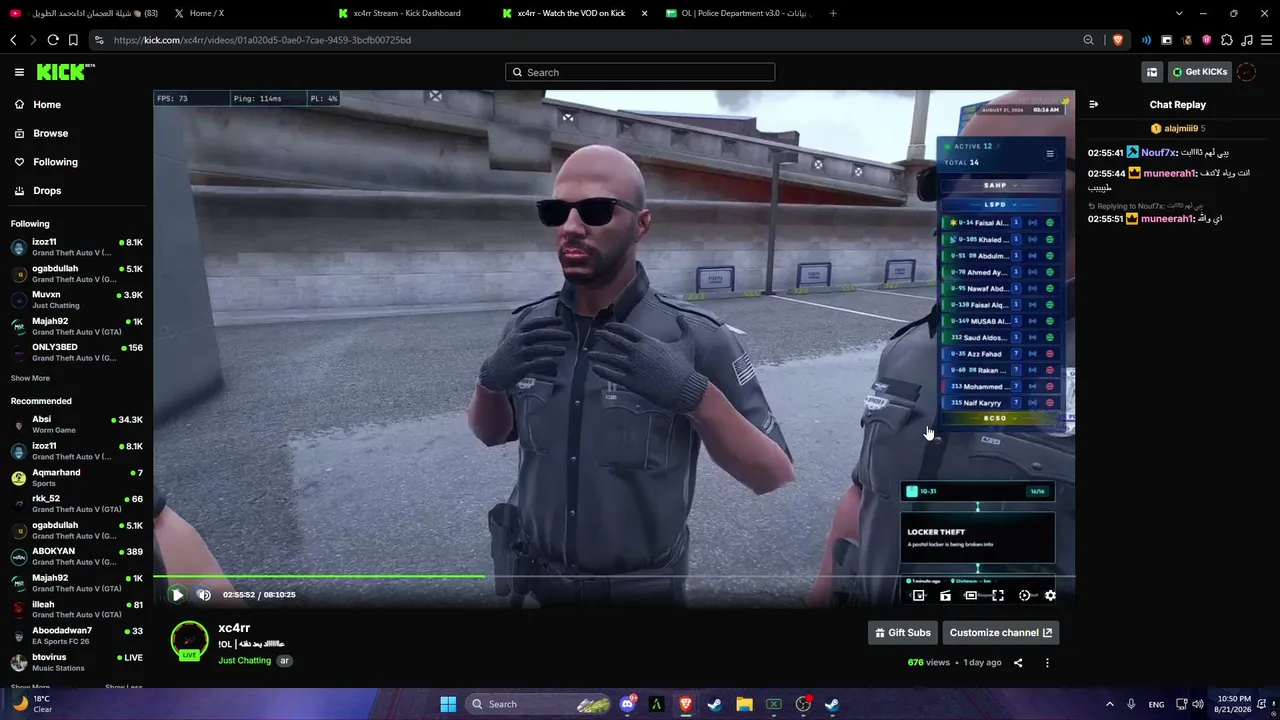
Task: Open Aboodadwan7 recommended channel
Action: coord(77,635)
